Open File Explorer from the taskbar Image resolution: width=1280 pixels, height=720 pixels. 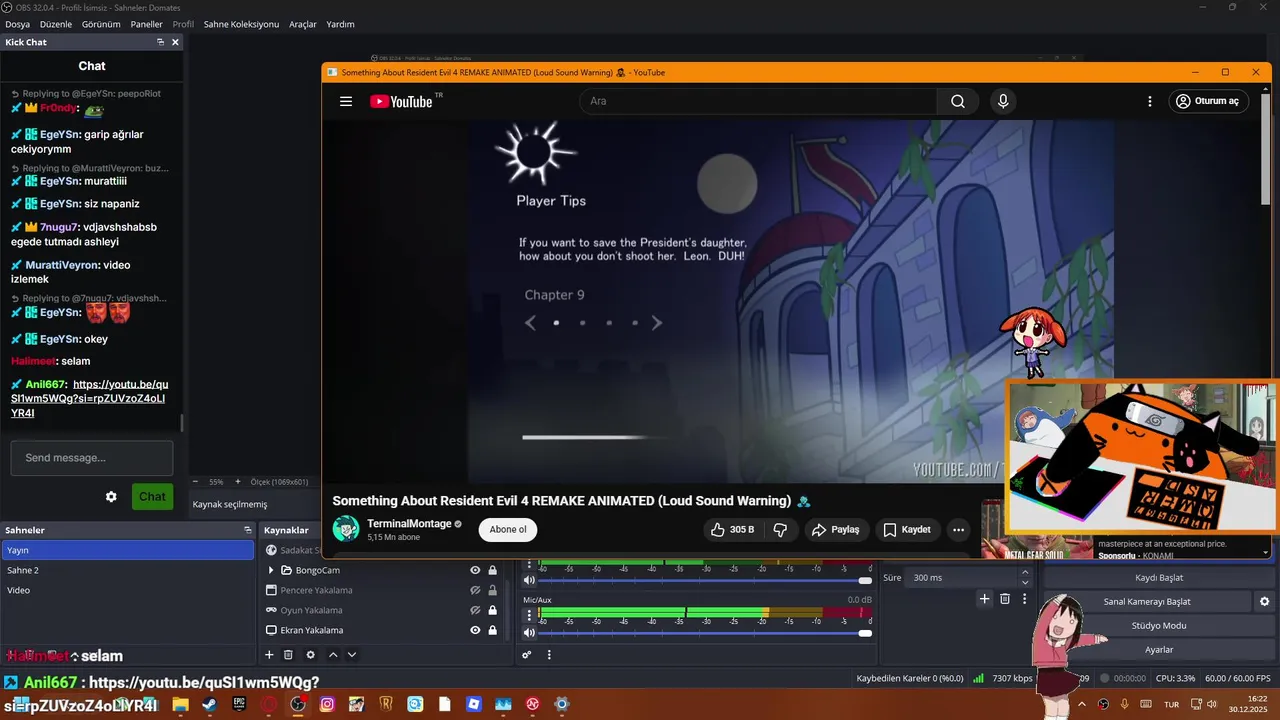pos(180,704)
